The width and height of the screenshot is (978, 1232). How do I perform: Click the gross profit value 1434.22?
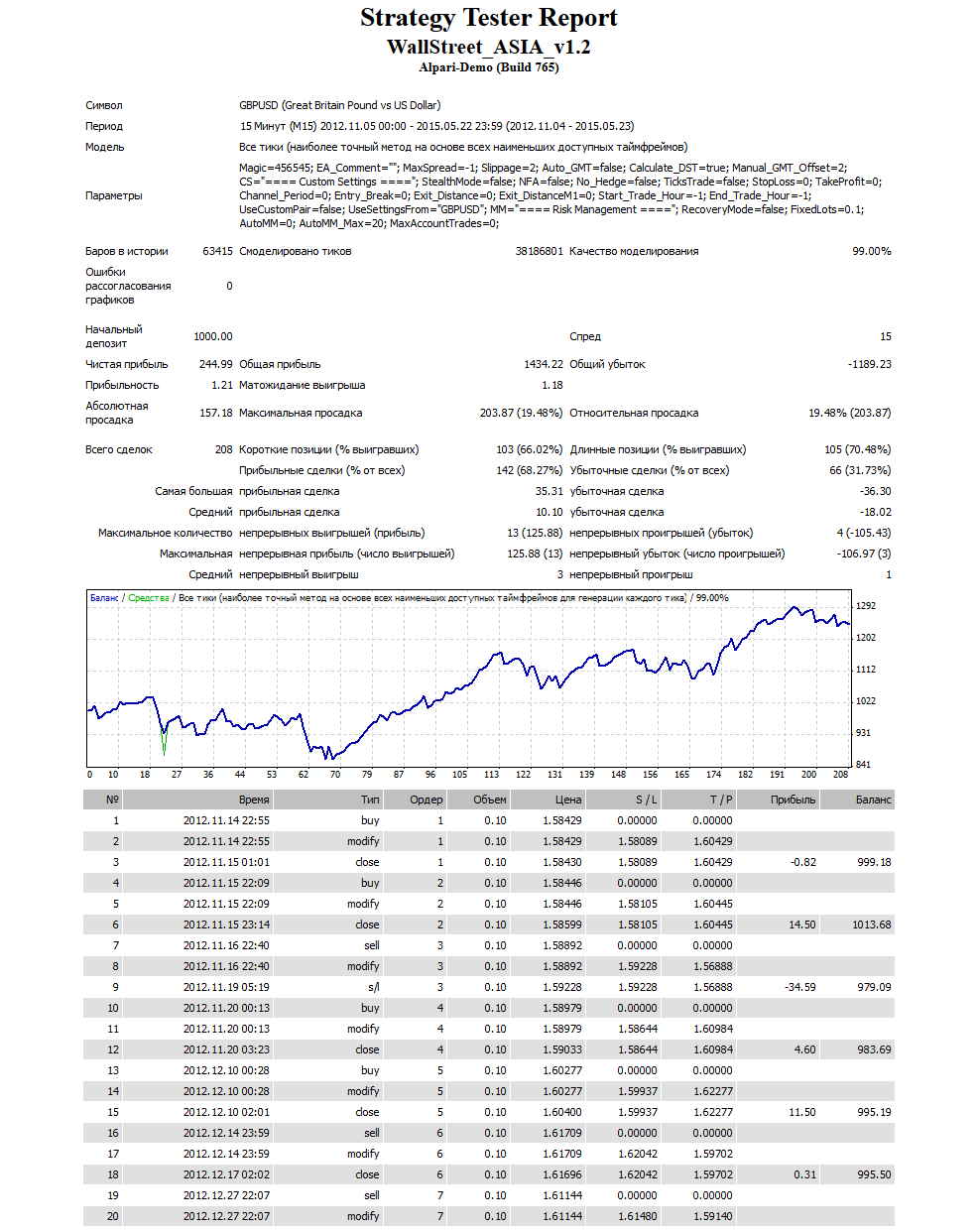[544, 364]
